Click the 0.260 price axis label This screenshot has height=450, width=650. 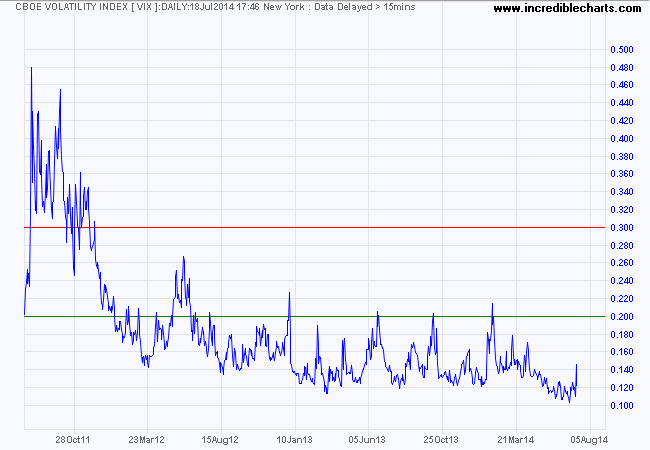[x=622, y=263]
